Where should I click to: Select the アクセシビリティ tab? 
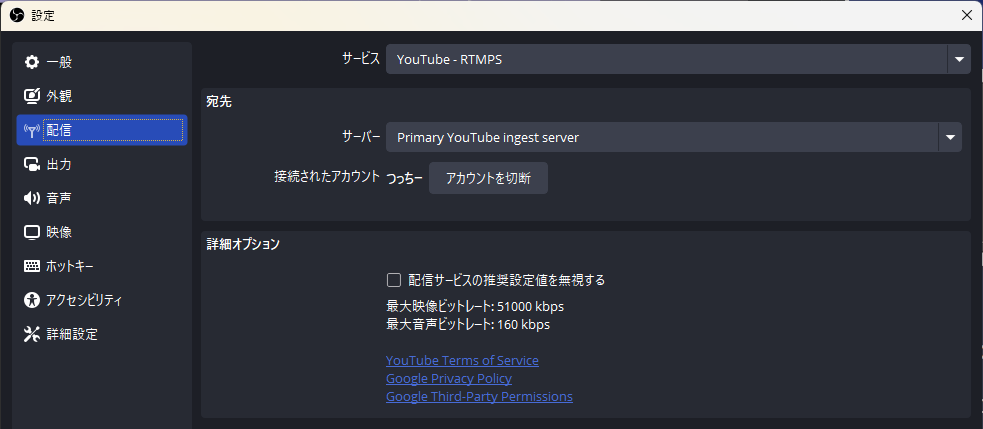[102, 300]
